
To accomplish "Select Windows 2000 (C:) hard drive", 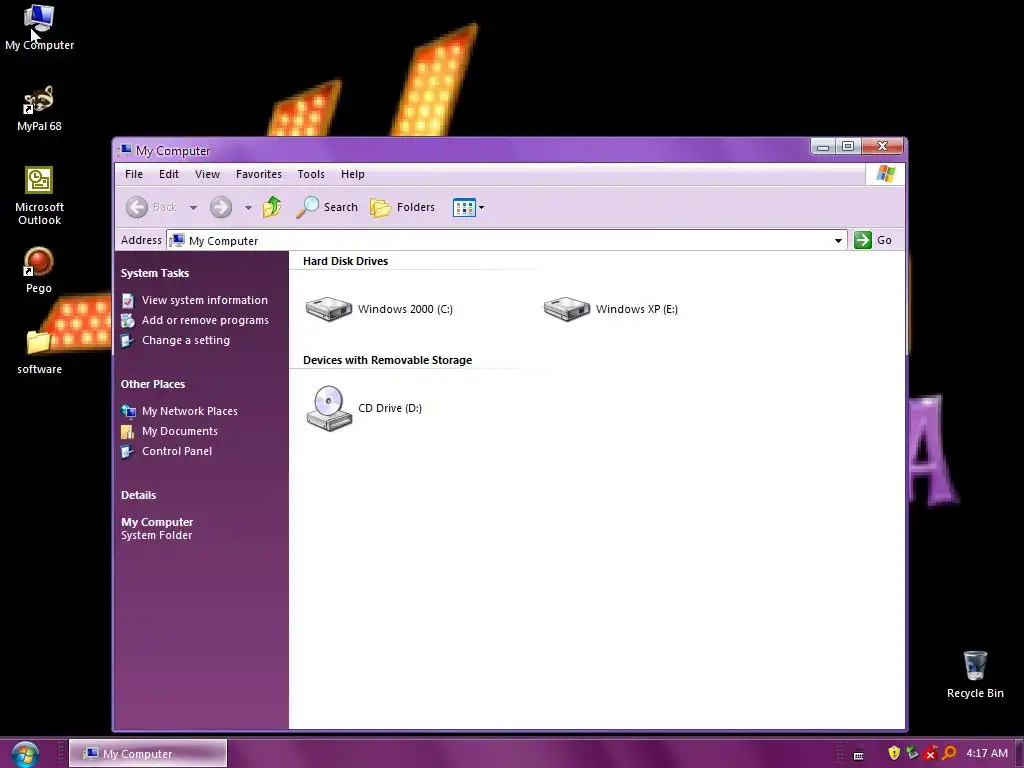I will click(x=379, y=309).
